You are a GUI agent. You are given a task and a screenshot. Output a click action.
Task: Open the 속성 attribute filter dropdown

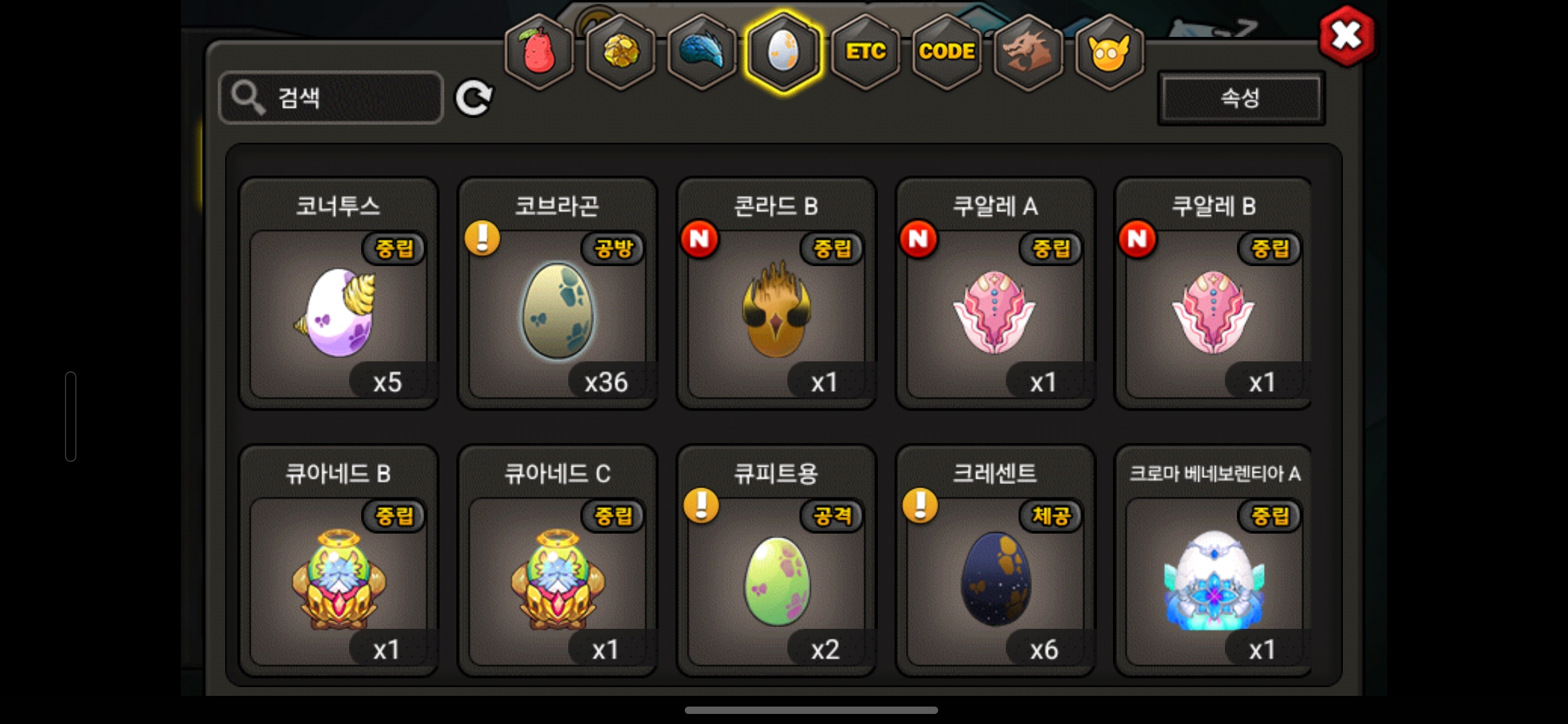tap(1241, 98)
